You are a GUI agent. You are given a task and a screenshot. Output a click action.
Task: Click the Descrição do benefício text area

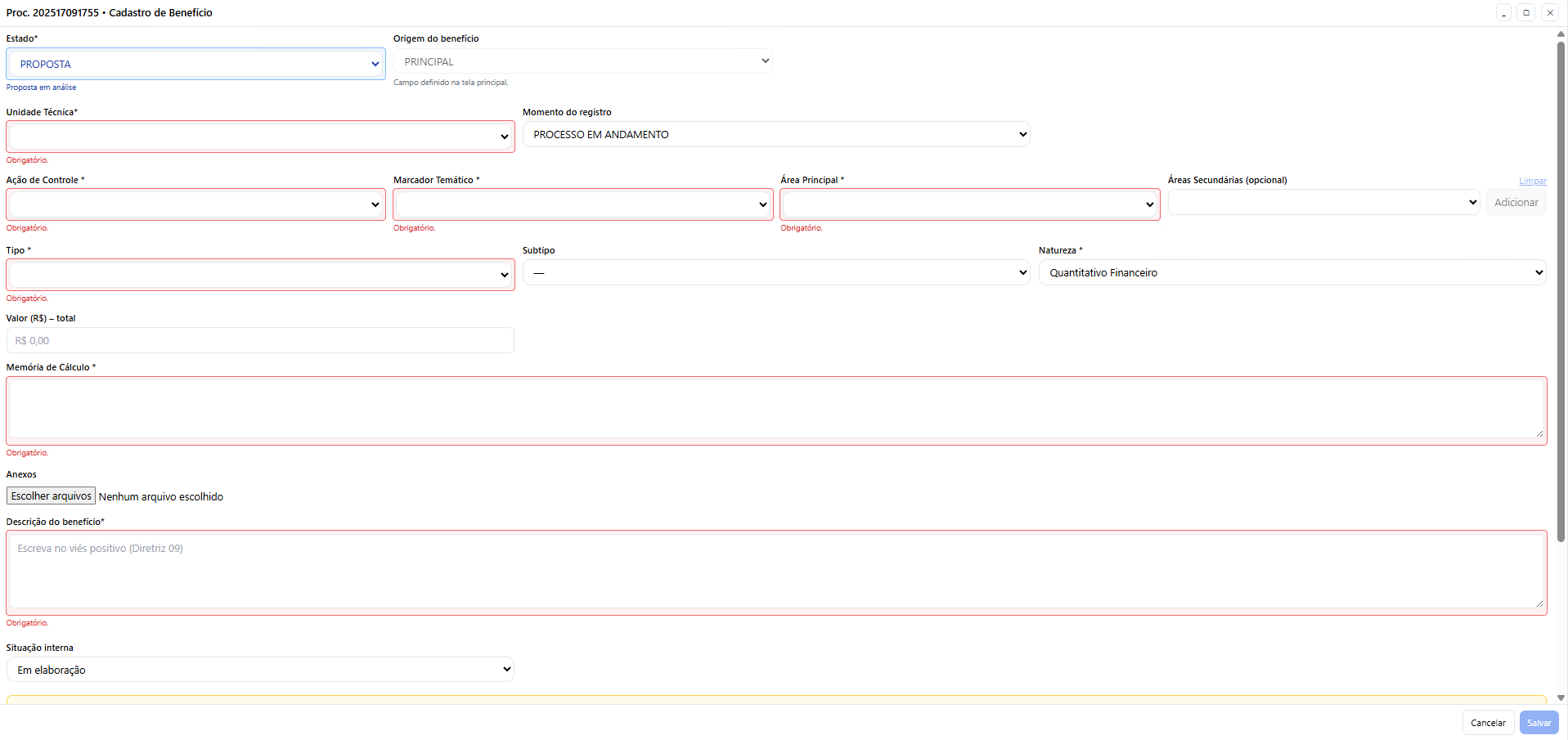click(x=775, y=572)
